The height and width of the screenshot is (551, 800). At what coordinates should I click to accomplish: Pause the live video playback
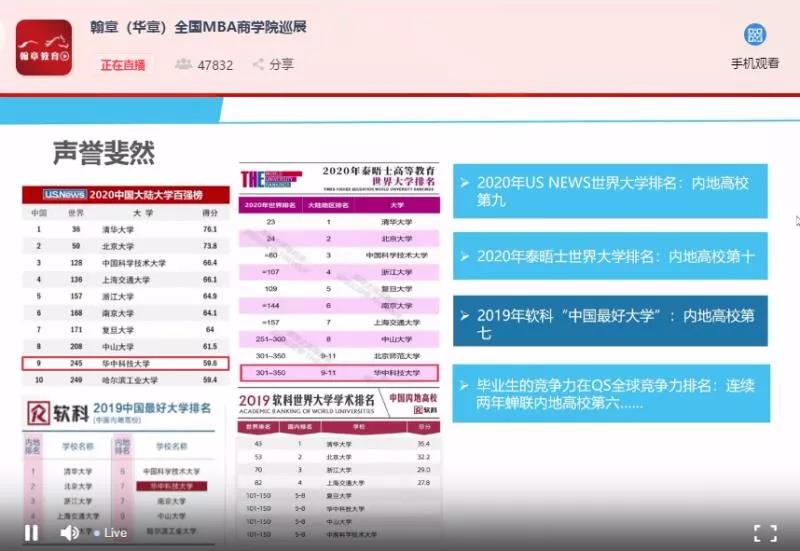(x=32, y=533)
